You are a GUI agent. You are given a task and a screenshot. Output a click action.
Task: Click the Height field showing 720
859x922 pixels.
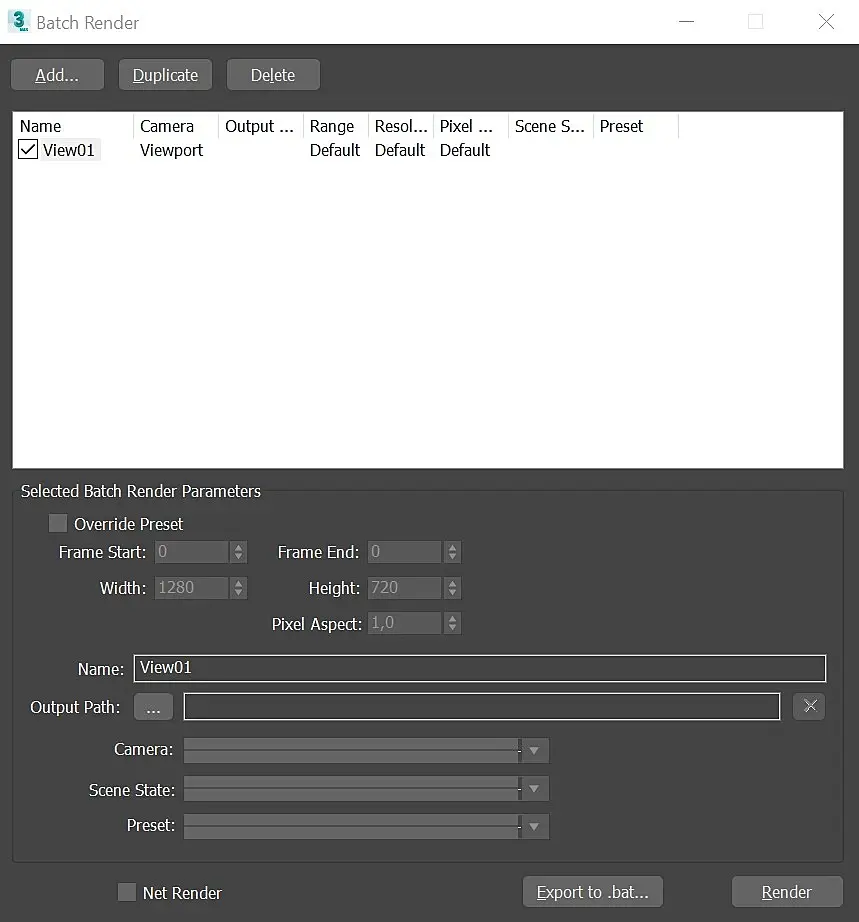[405, 587]
